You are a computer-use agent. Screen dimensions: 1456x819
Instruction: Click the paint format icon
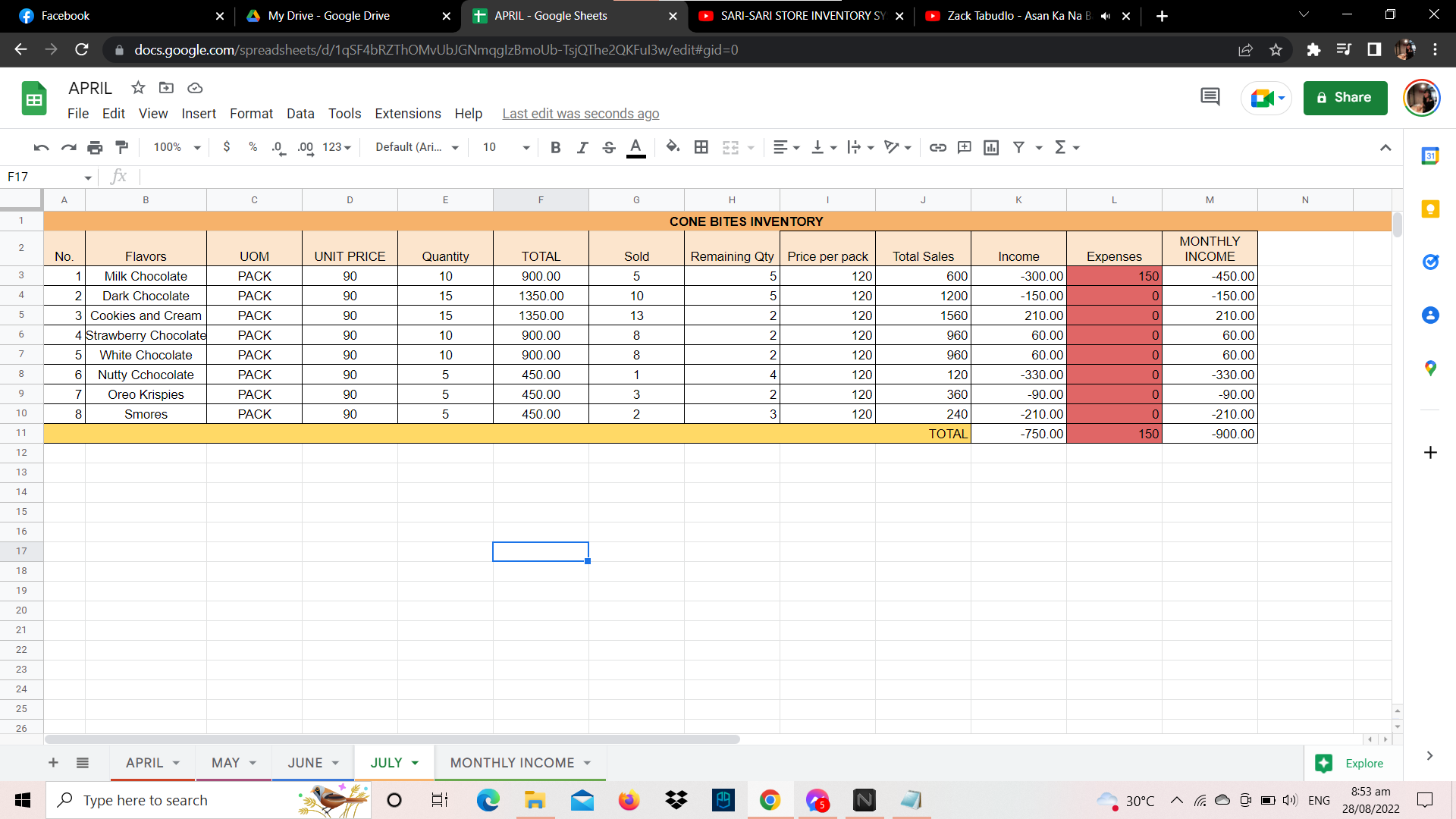click(x=121, y=147)
